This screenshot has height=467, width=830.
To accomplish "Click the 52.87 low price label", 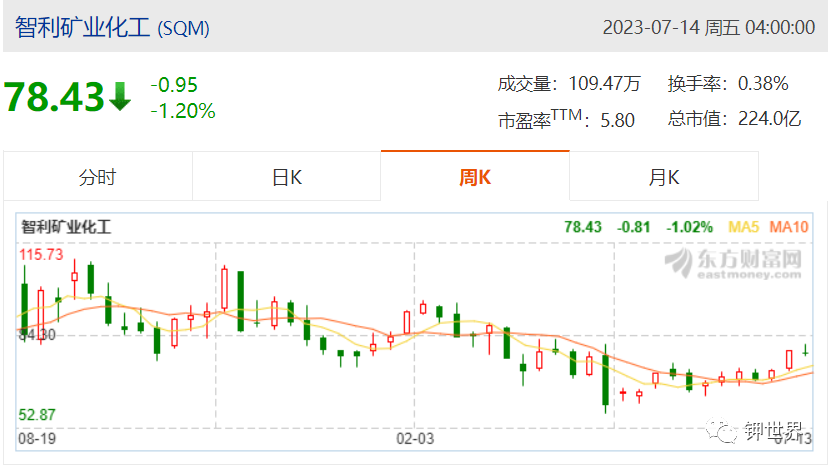I will coord(37,415).
